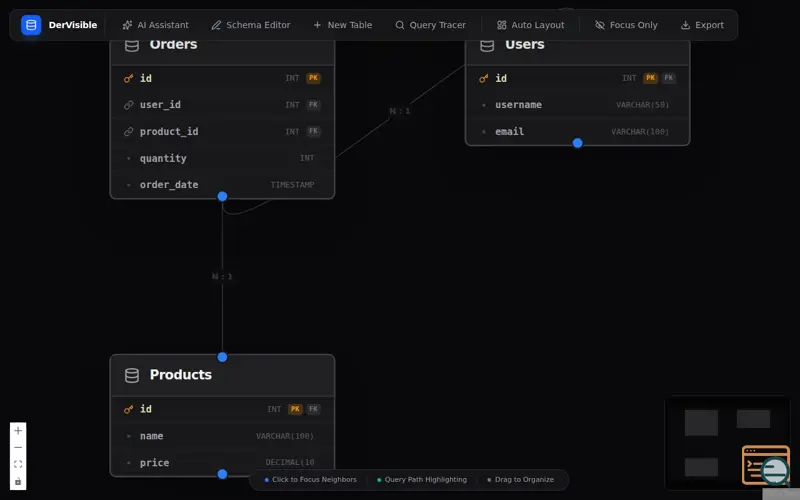
Task: Select the email column in Users
Action: pos(578,131)
